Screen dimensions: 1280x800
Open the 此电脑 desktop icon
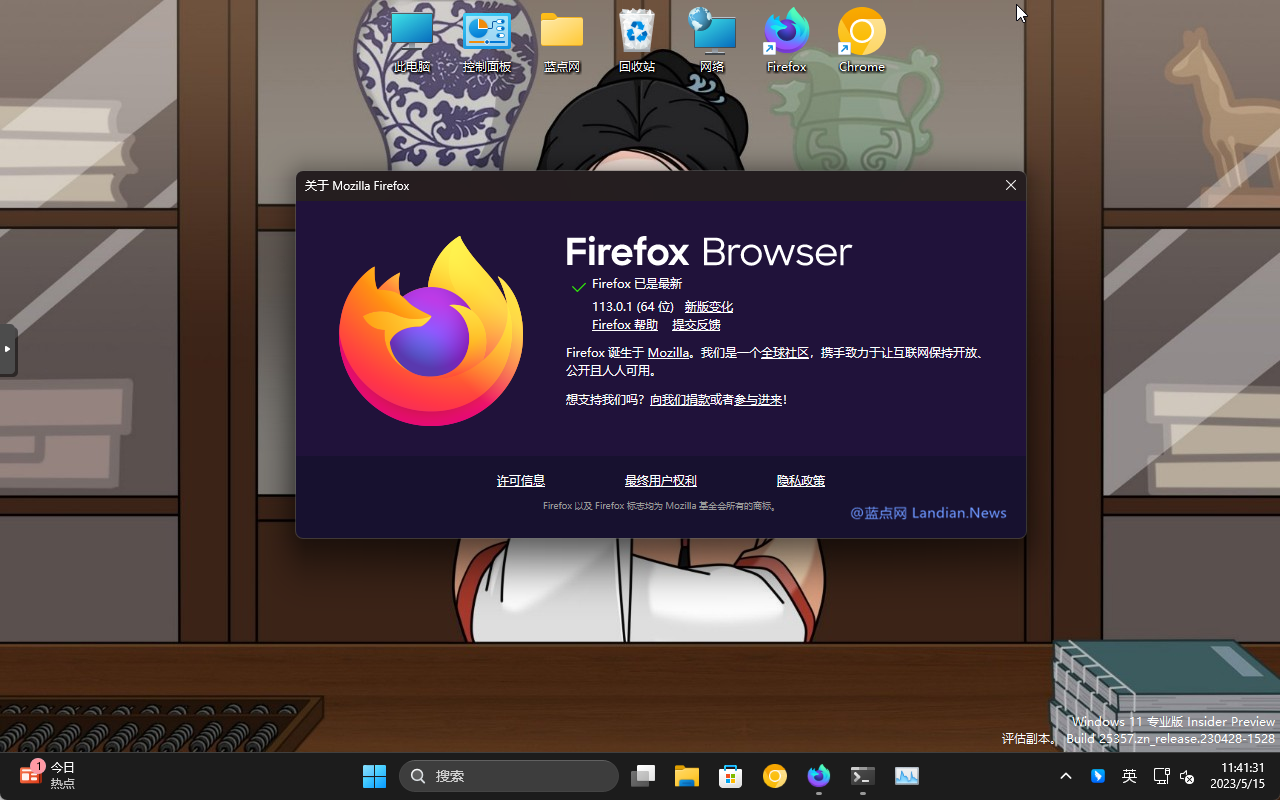click(411, 41)
